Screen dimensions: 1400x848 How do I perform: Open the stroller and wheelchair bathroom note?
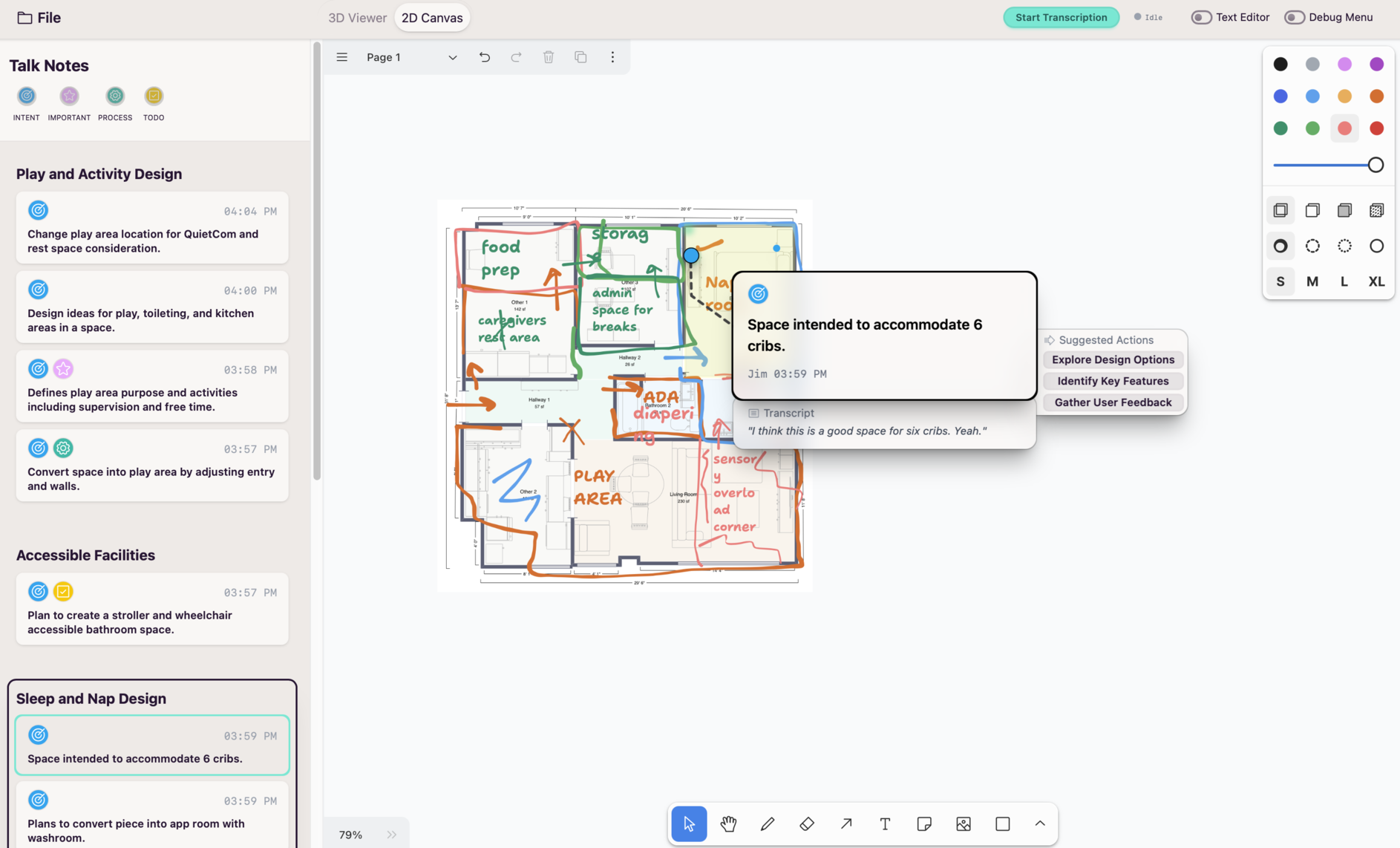pos(152,622)
